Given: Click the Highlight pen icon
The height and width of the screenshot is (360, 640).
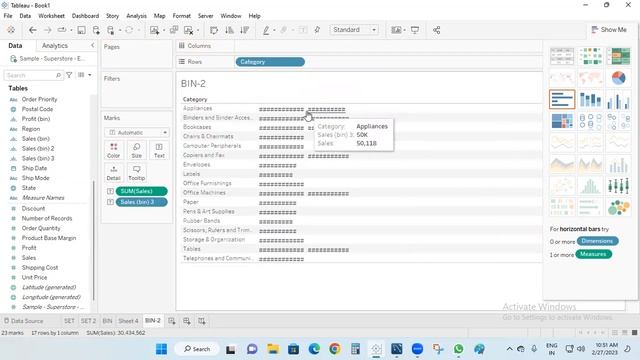Looking at the screenshot, I should (266, 30).
